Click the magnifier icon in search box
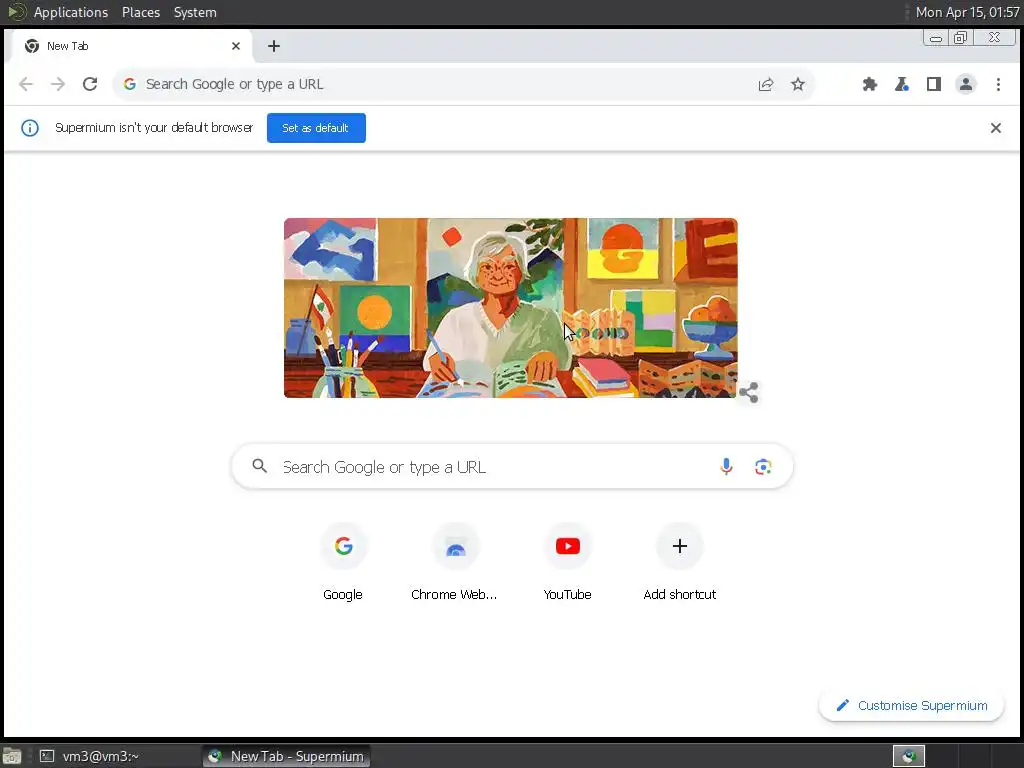The image size is (1024, 768). pyautogui.click(x=260, y=466)
